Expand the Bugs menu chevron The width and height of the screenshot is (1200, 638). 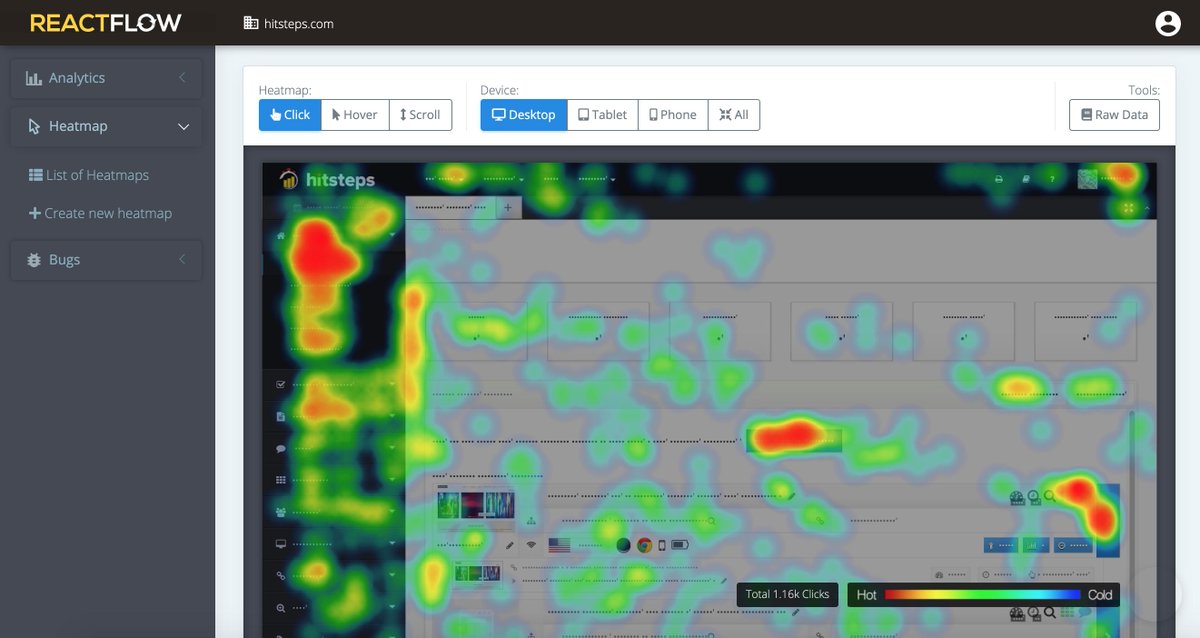click(182, 260)
